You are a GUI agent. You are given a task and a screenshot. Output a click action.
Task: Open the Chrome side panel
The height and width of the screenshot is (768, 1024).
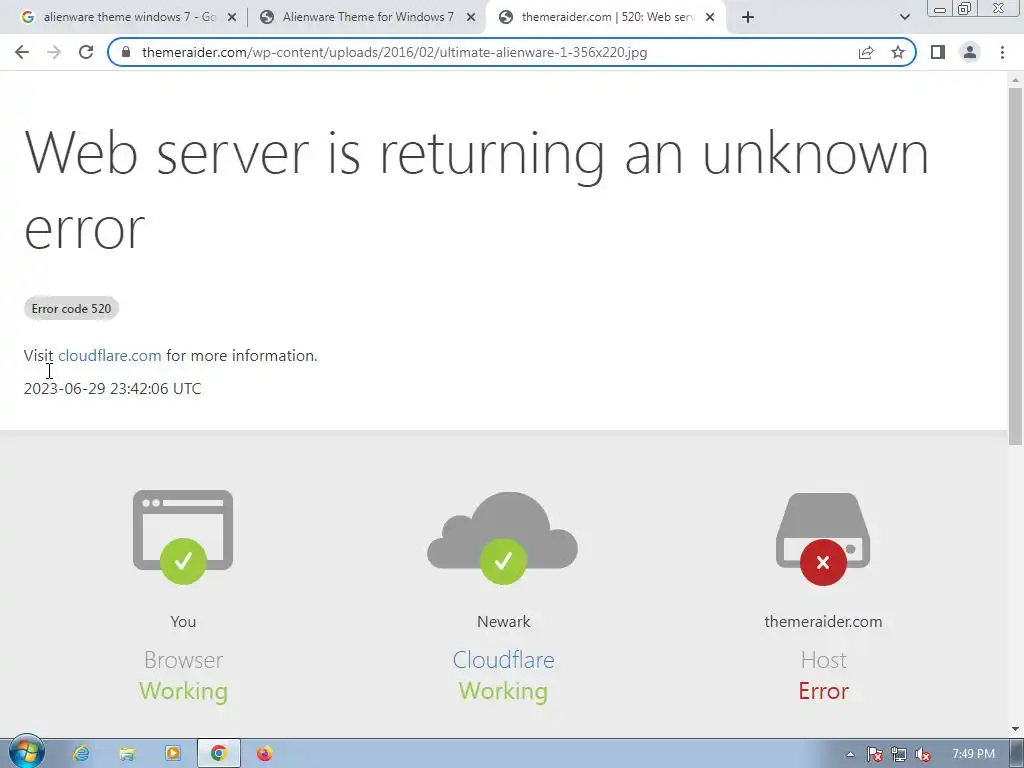[x=938, y=52]
